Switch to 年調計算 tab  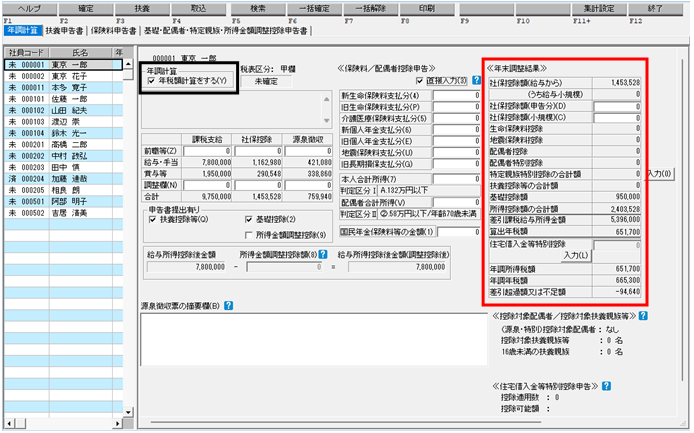point(23,31)
